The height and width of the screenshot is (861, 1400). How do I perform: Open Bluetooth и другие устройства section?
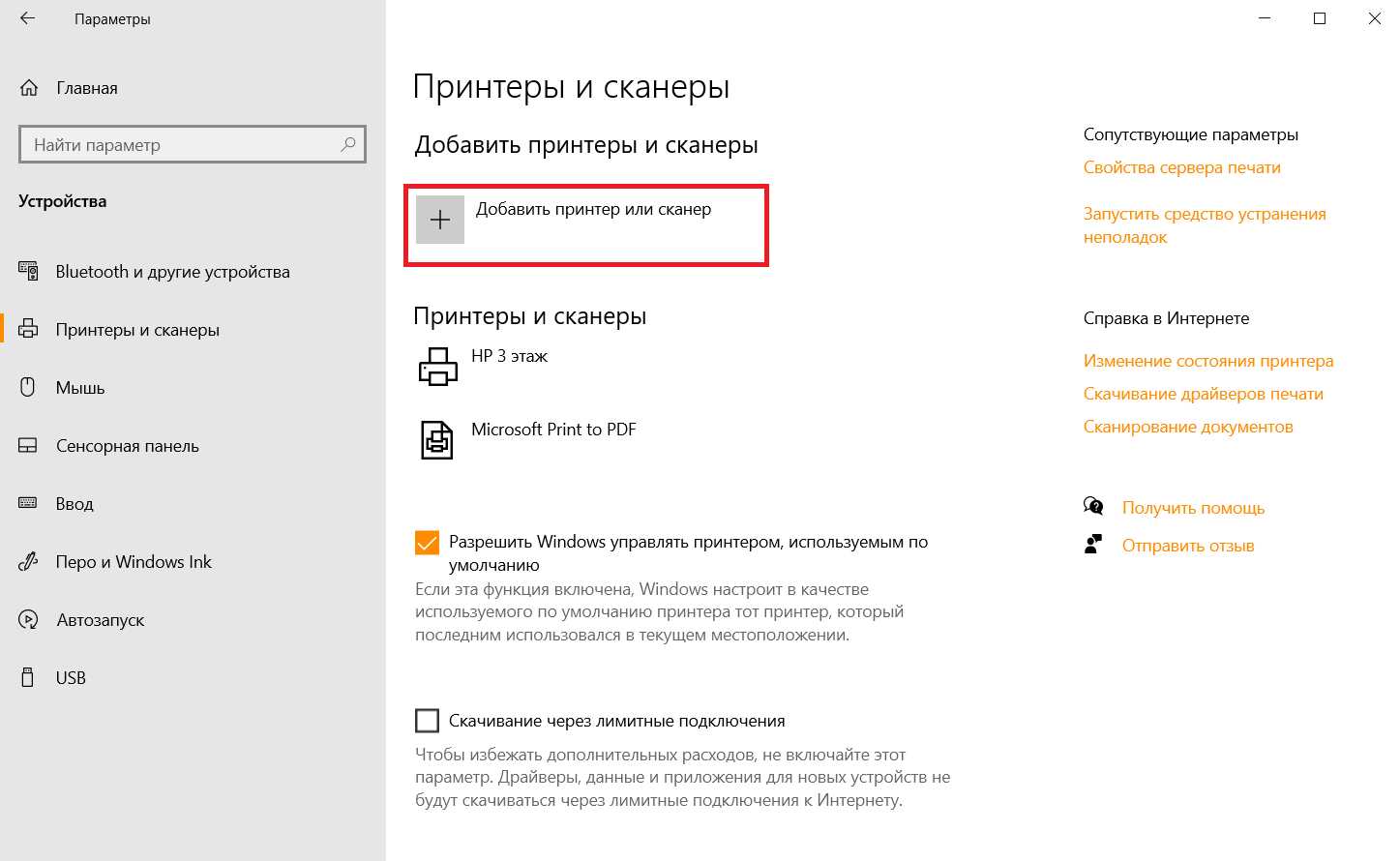pyautogui.click(x=172, y=272)
